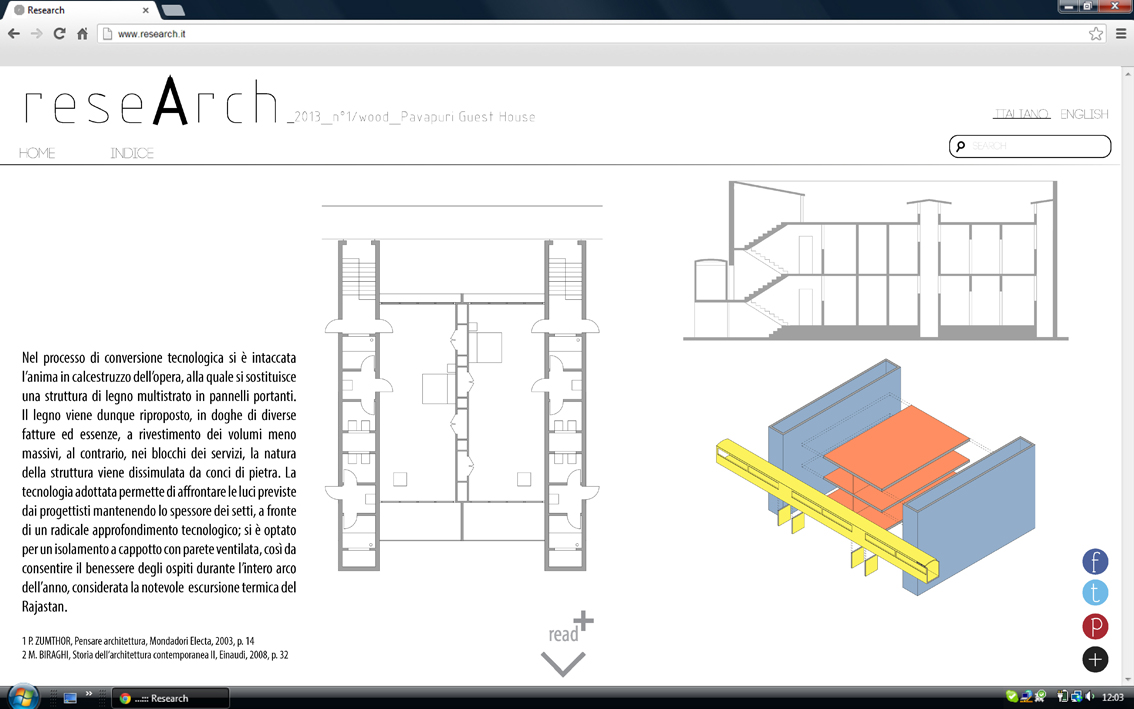Click the researAch site logo
1134x709 pixels.
pos(150,104)
